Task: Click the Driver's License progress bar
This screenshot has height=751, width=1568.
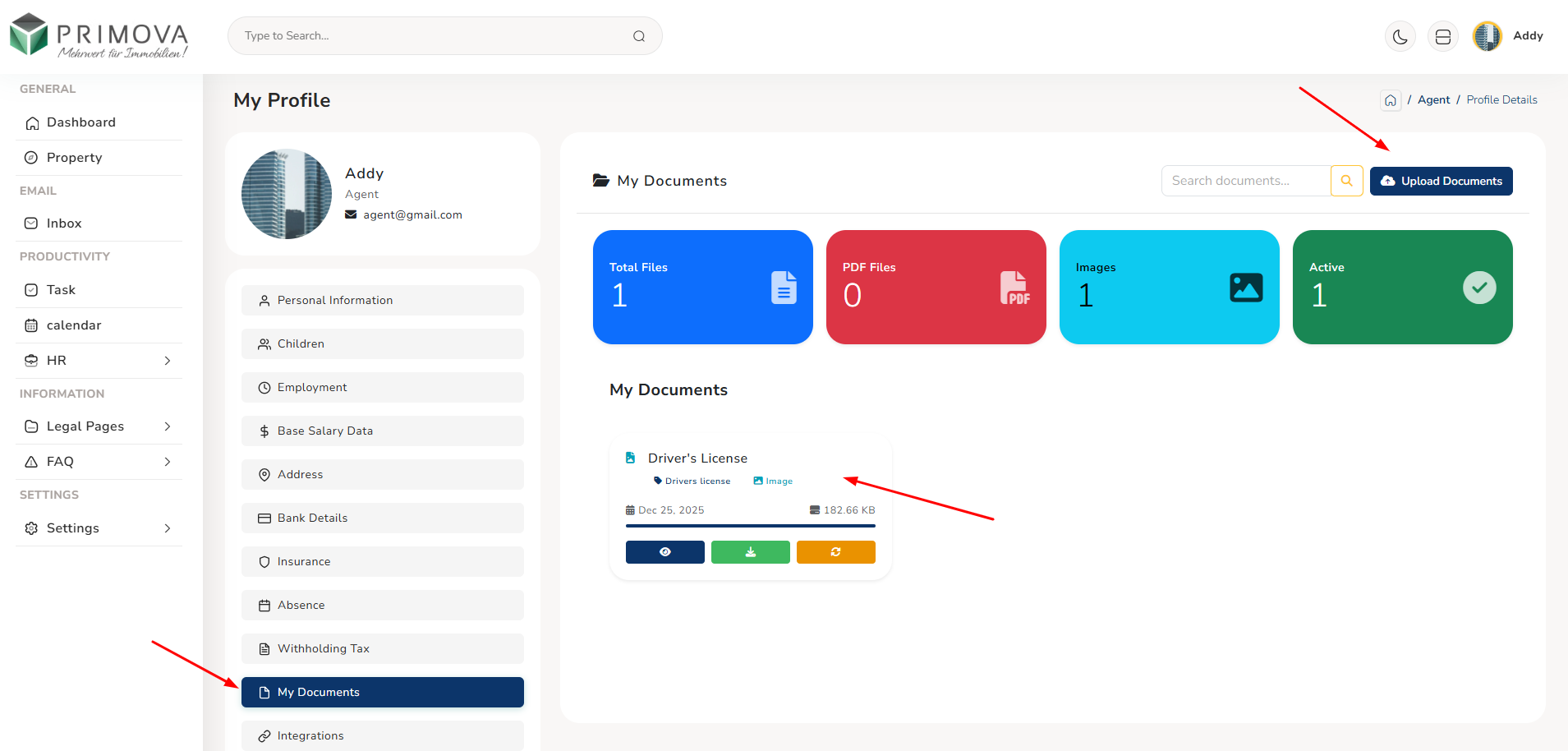Action: coord(750,526)
